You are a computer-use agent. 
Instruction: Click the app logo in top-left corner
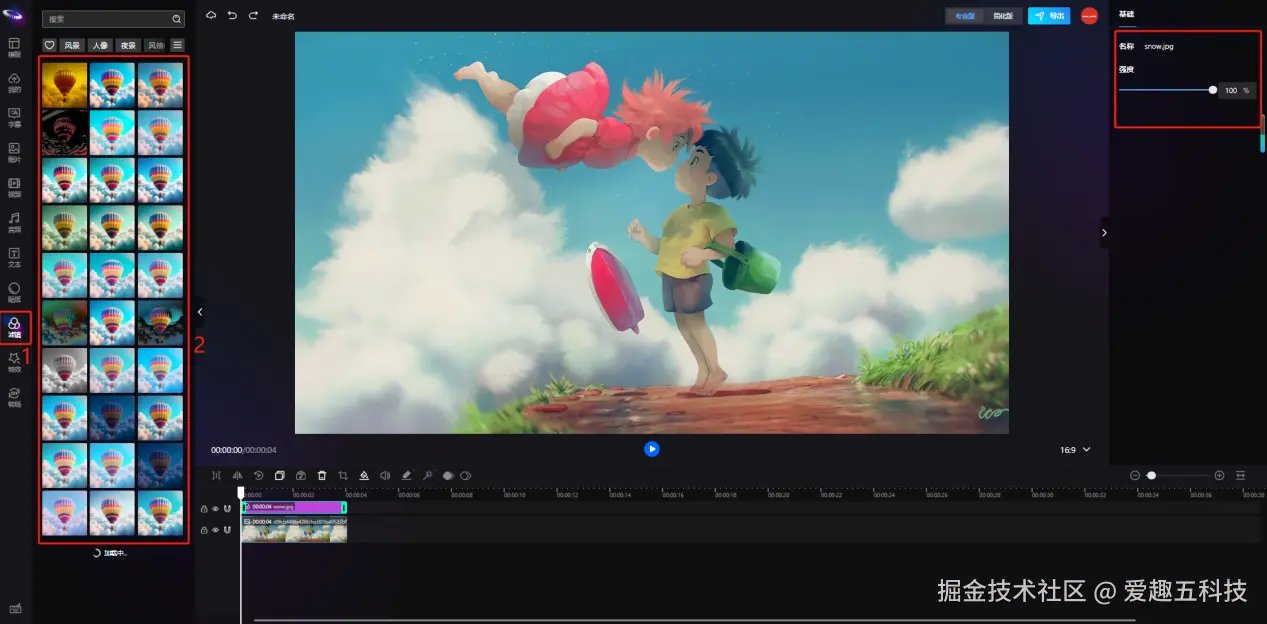click(14, 15)
